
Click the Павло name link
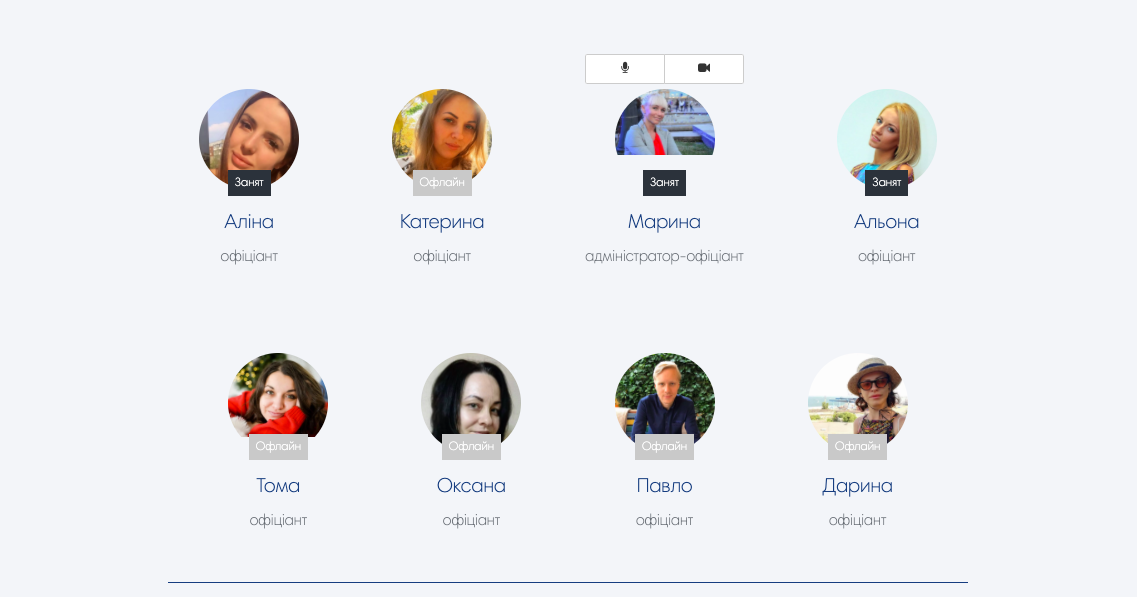point(664,485)
